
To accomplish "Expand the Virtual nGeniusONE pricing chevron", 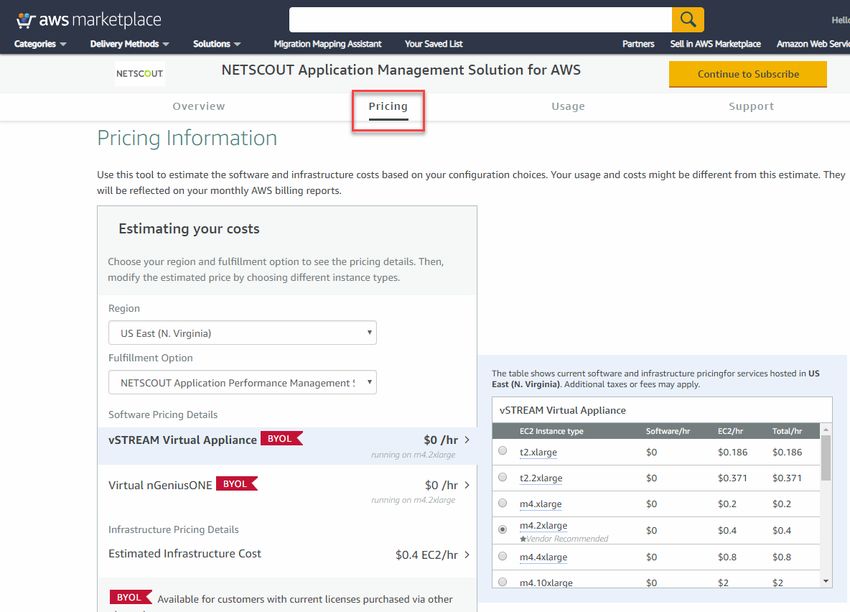I will 467,485.
